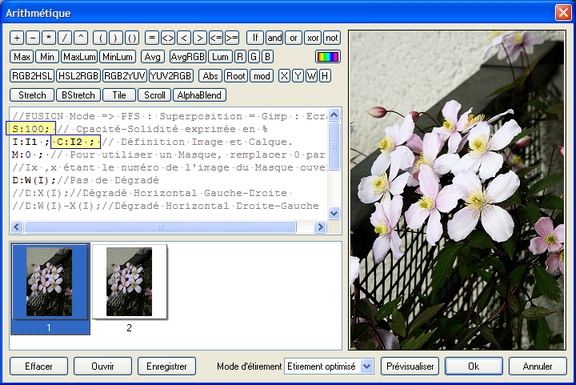Image resolution: width=576 pixels, height=385 pixels.
Task: Insert the not-equal <> operator
Action: pos(168,38)
